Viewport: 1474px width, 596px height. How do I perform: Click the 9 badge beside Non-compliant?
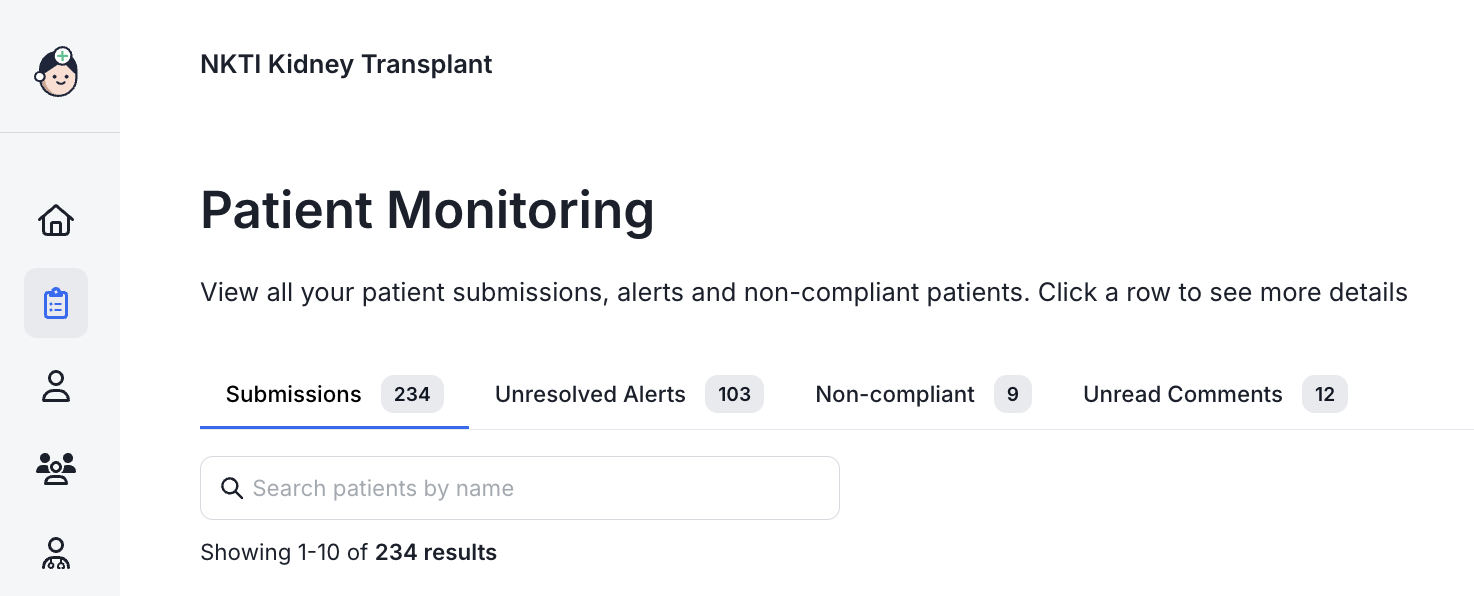(x=1012, y=394)
